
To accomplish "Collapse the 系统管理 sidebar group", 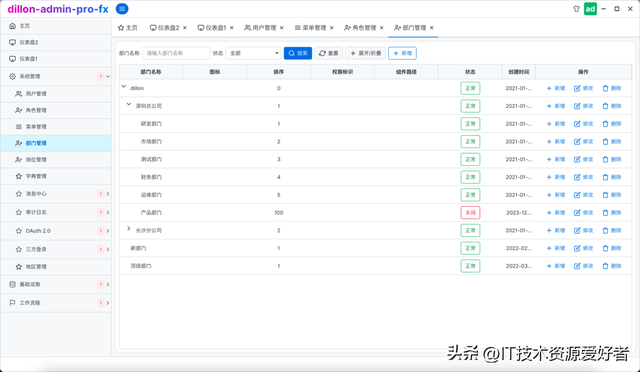I will [108, 76].
